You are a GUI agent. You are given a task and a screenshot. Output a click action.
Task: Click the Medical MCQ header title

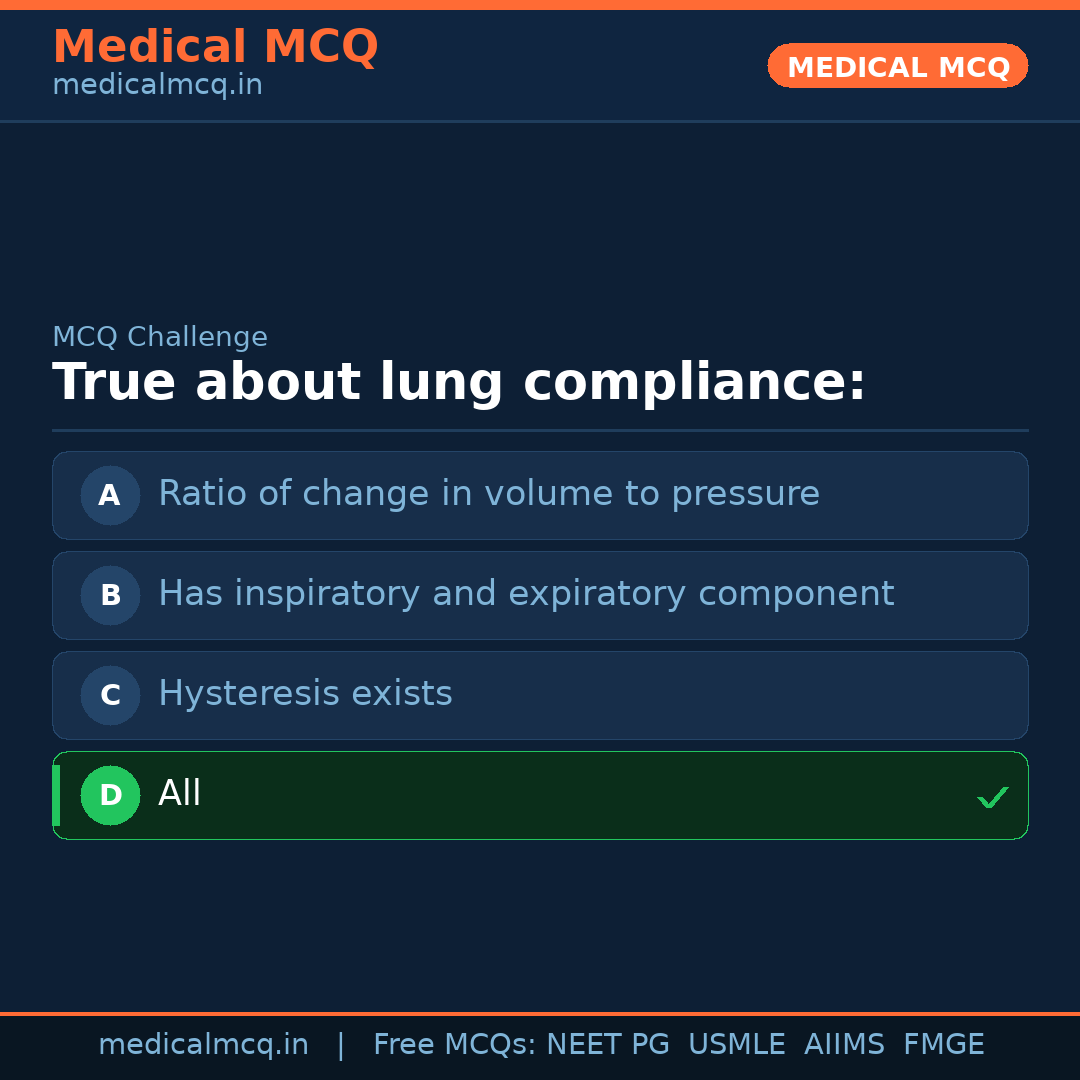point(215,47)
